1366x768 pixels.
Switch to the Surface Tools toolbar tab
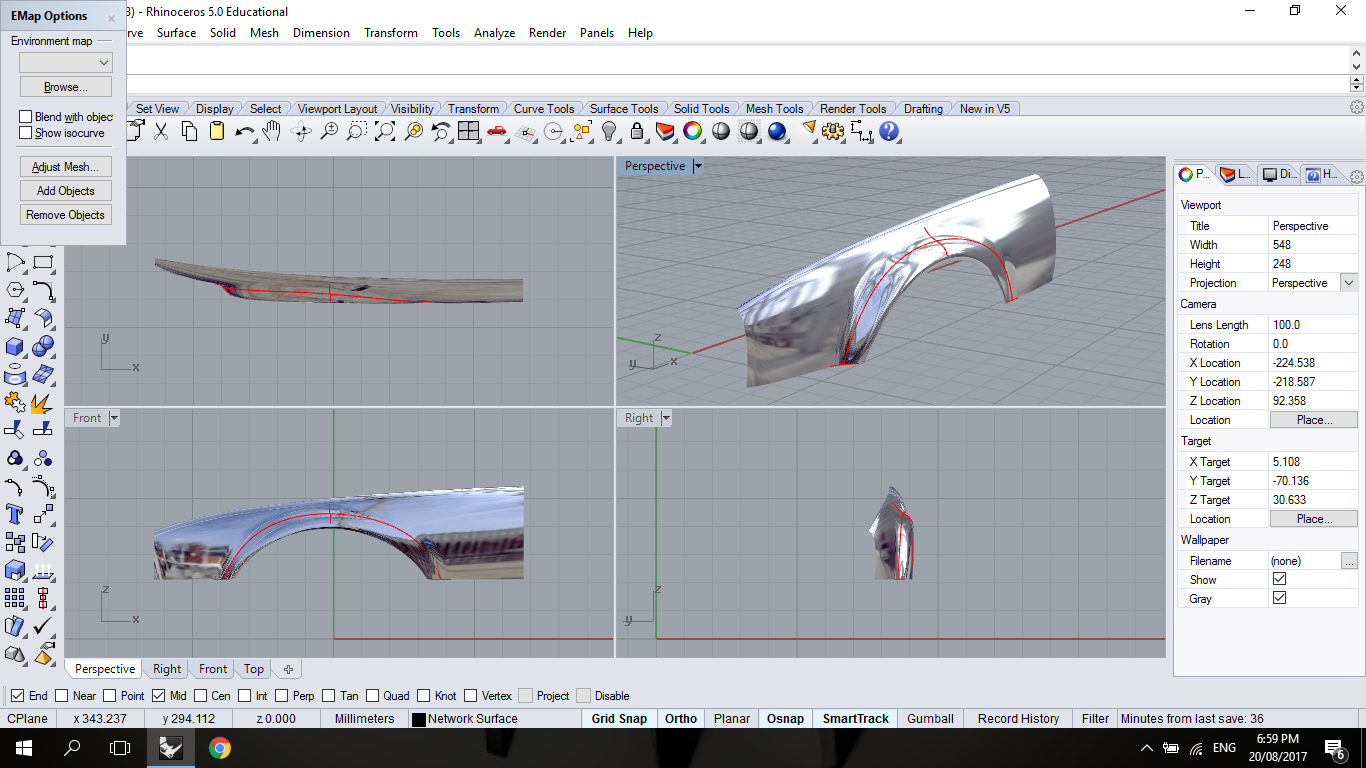click(x=624, y=109)
